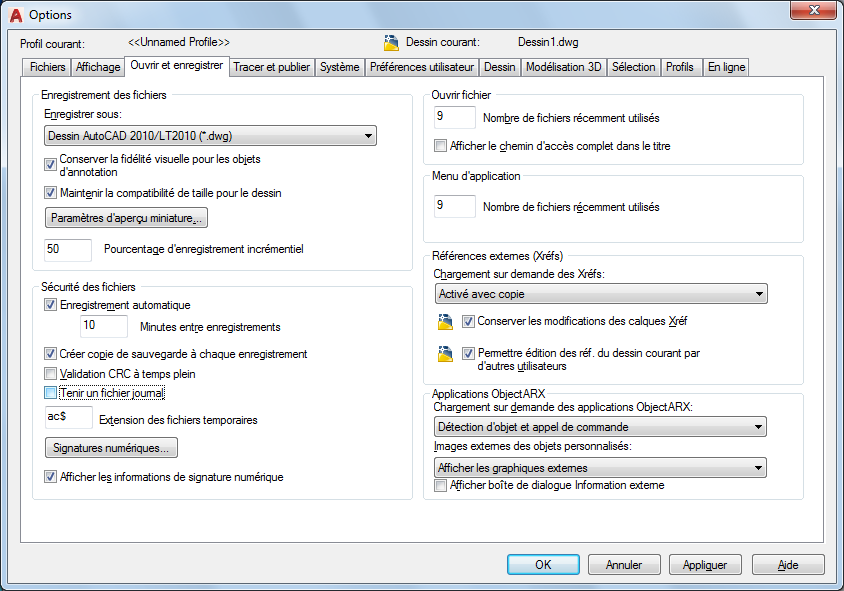Enable Afficher le chemin d'accès complet

pyautogui.click(x=440, y=146)
